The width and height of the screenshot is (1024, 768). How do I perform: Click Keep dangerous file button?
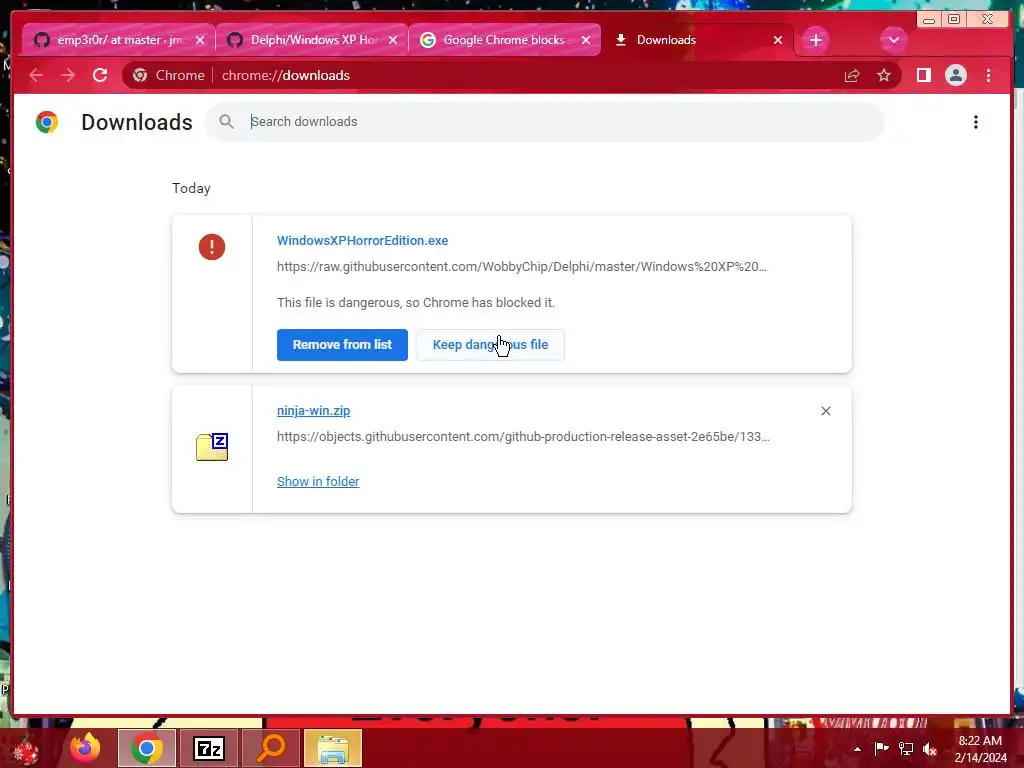pos(490,345)
